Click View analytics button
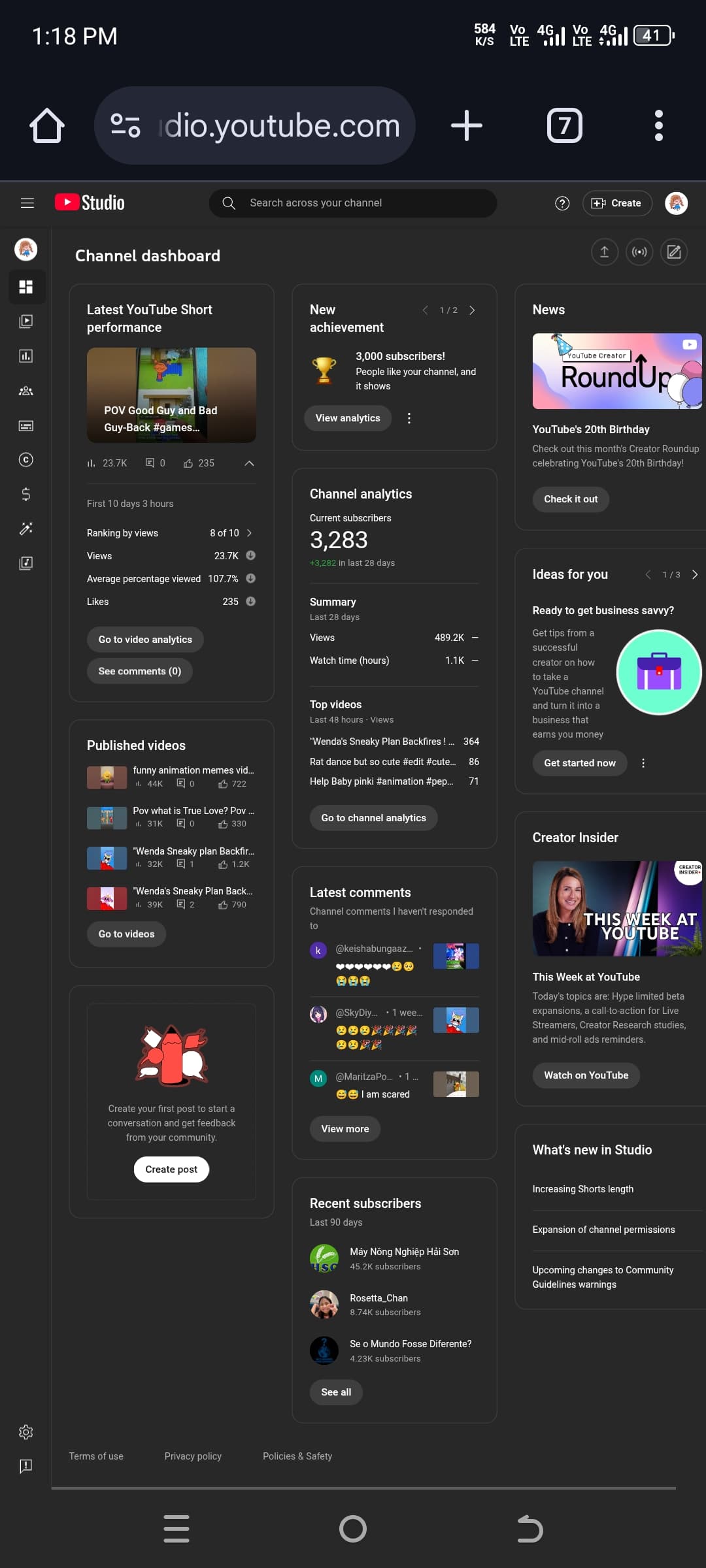The height and width of the screenshot is (1568, 706). click(348, 418)
